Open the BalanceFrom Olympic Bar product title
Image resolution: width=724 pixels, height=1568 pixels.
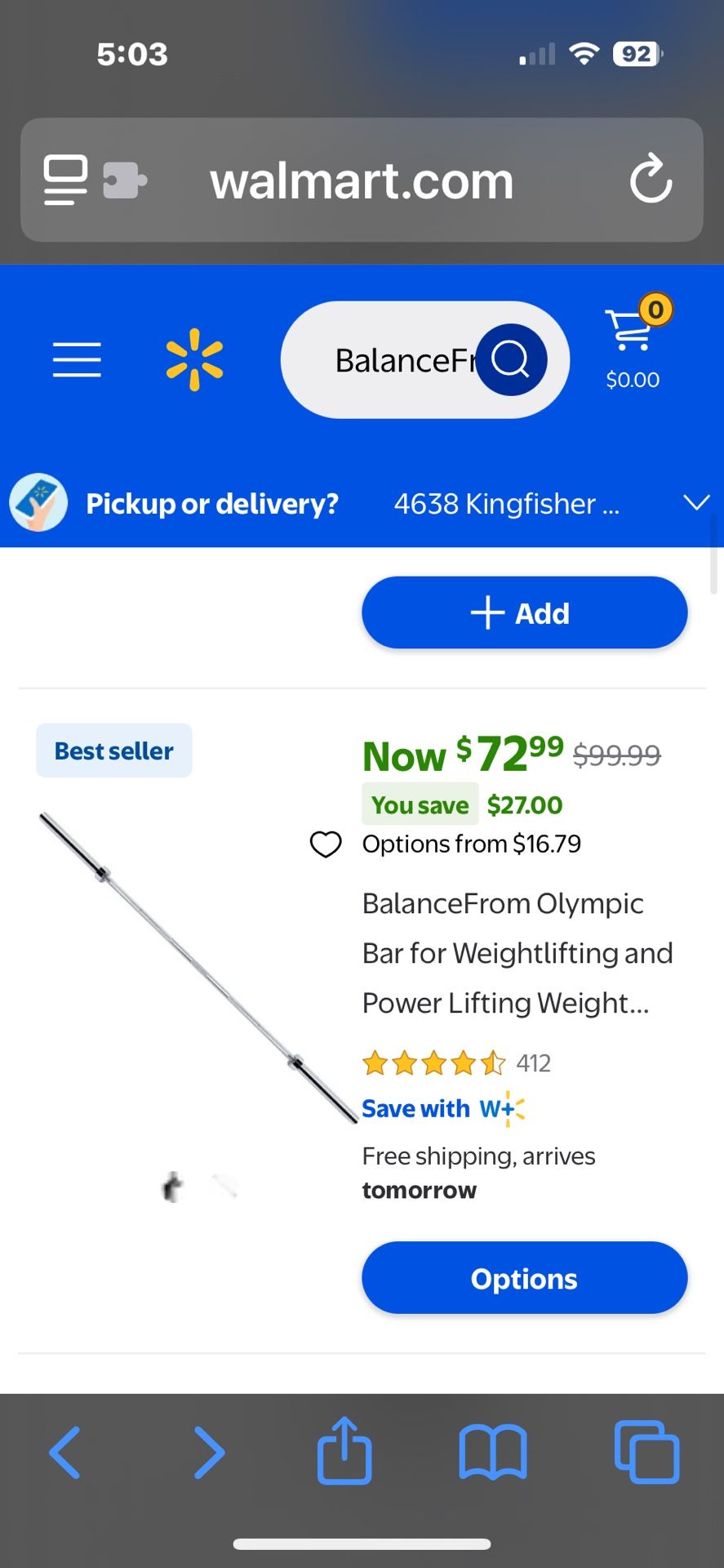click(x=517, y=953)
